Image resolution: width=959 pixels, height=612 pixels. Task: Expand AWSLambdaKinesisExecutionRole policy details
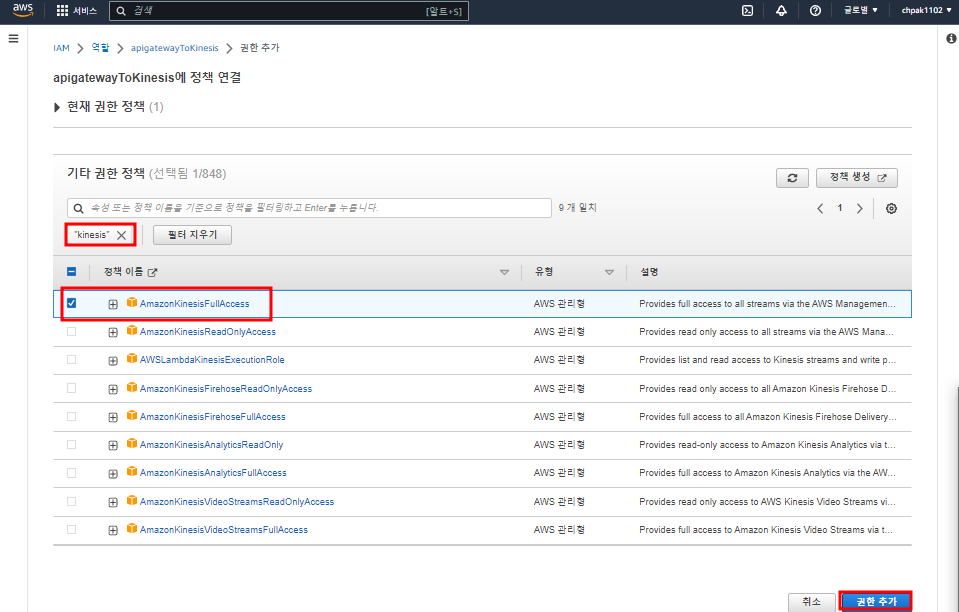(113, 361)
